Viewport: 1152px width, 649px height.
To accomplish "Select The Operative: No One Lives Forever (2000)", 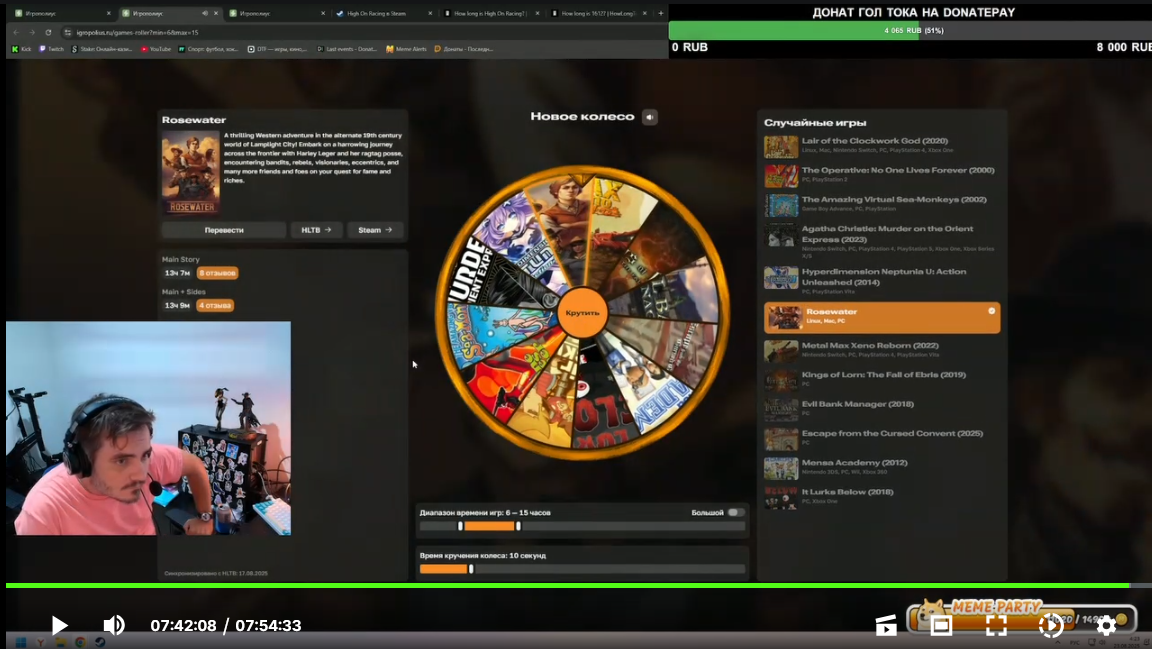I will [882, 174].
